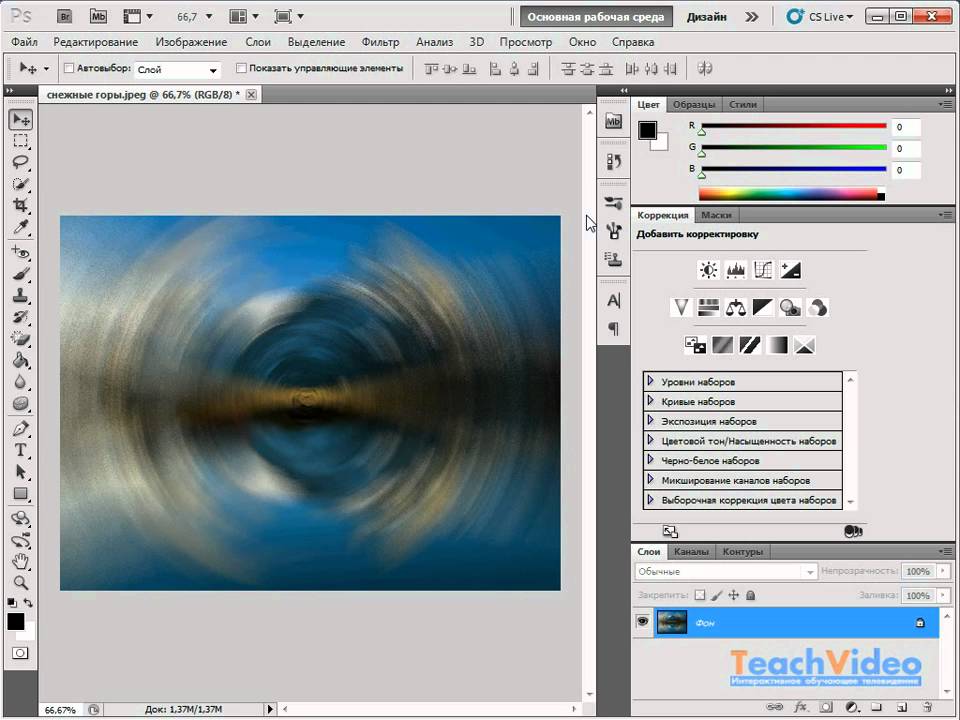Image resolution: width=960 pixels, height=720 pixels.
Task: Swap foreground and background colors
Action: pyautogui.click(x=28, y=603)
